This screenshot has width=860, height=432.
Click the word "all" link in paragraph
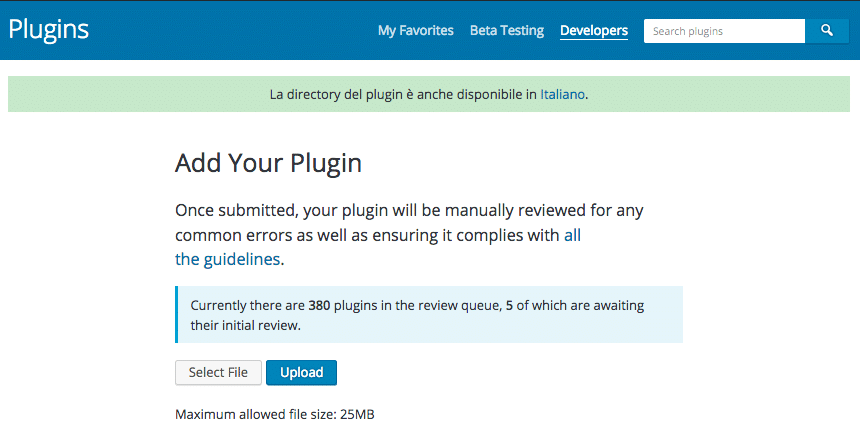pos(572,235)
